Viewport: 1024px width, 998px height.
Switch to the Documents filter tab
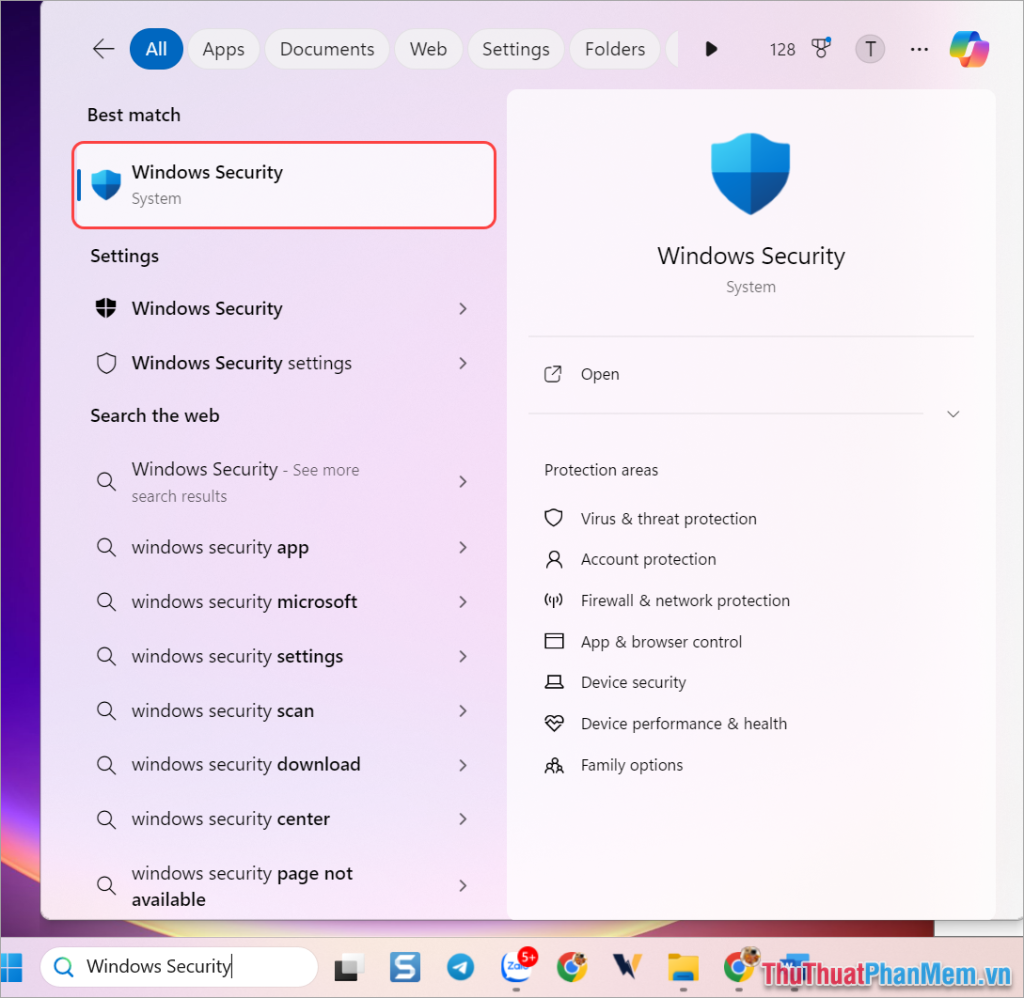[x=327, y=49]
